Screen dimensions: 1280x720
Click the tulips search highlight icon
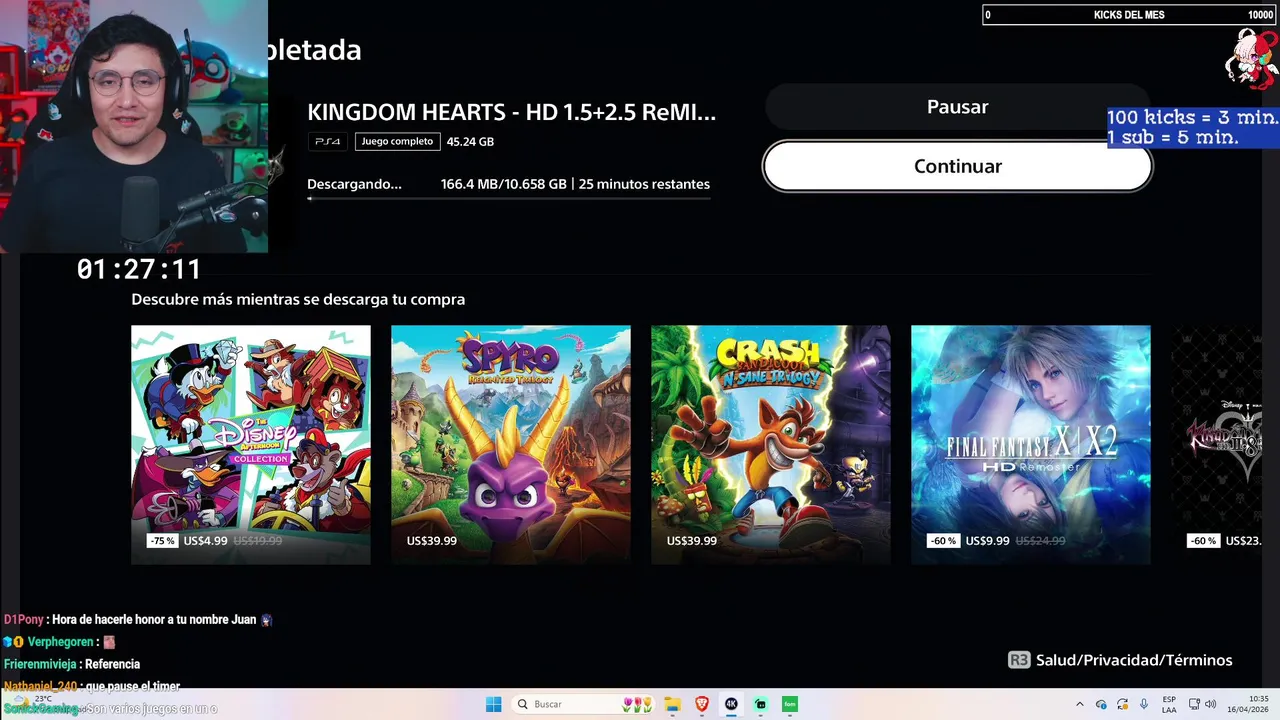pyautogui.click(x=637, y=704)
